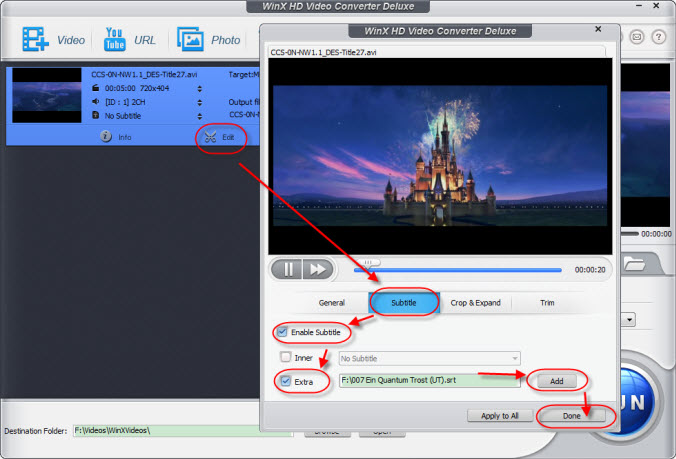Image resolution: width=676 pixels, height=459 pixels.
Task: Open the YouTube URL downloader icon
Action: (x=114, y=39)
